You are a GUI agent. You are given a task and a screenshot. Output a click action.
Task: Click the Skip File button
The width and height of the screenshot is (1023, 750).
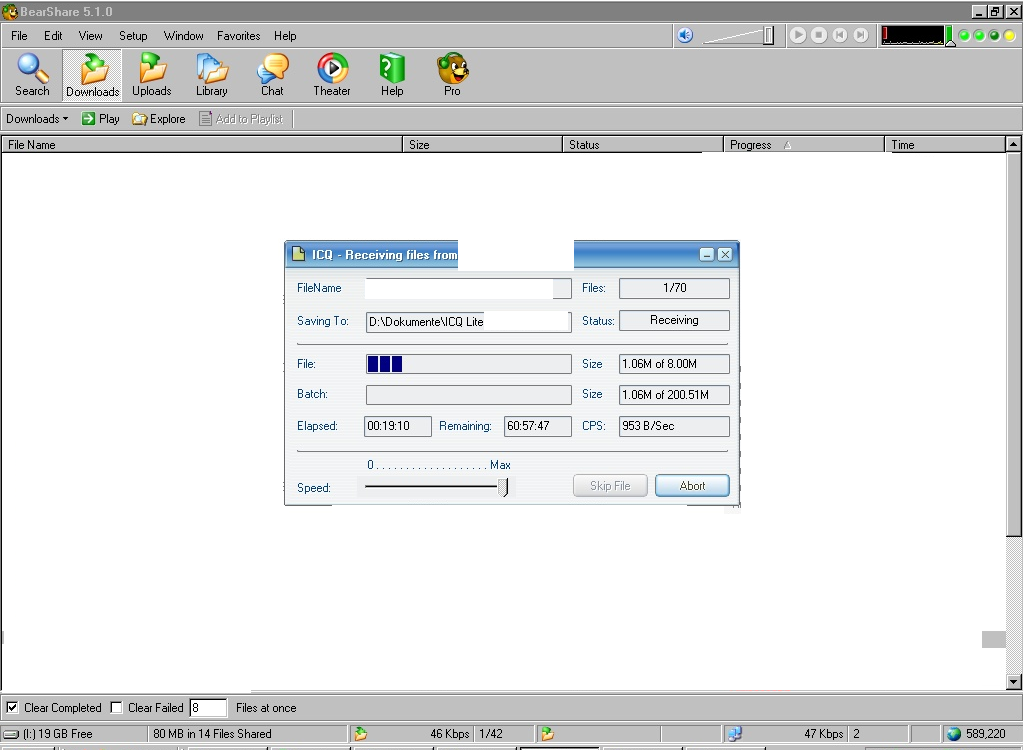point(610,486)
